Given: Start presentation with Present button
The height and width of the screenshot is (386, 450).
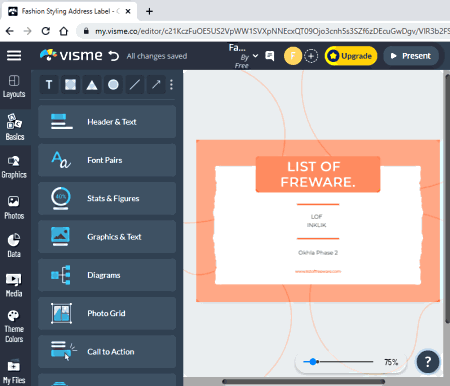Looking at the screenshot, I should 411,56.
